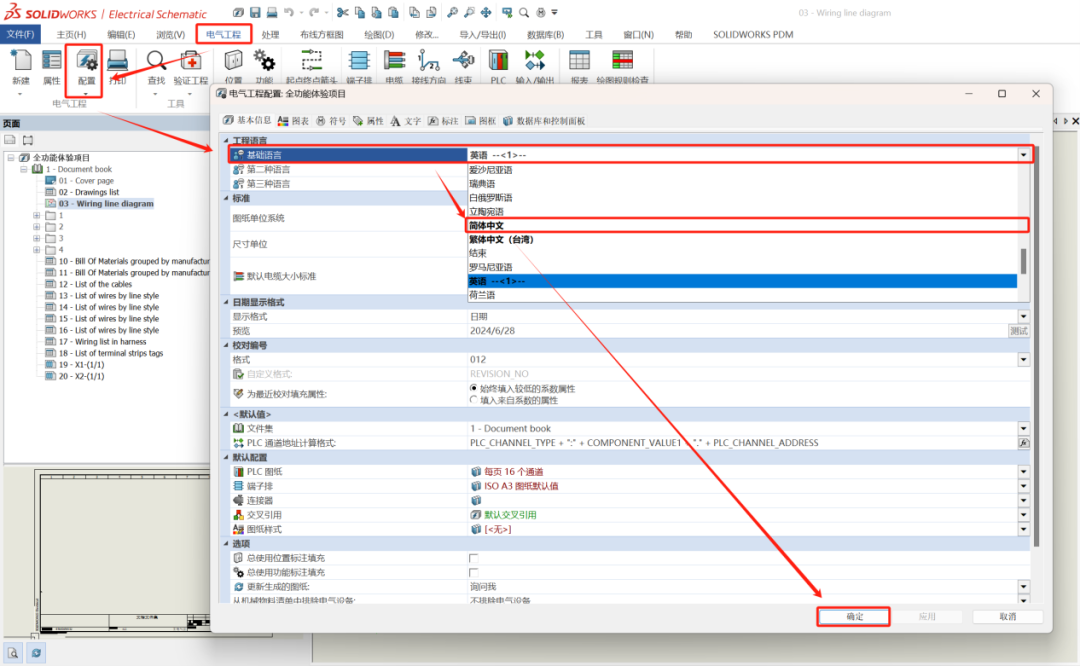This screenshot has height=666, width=1080.
Task: Click the 确定 confirm button
Action: click(853, 616)
